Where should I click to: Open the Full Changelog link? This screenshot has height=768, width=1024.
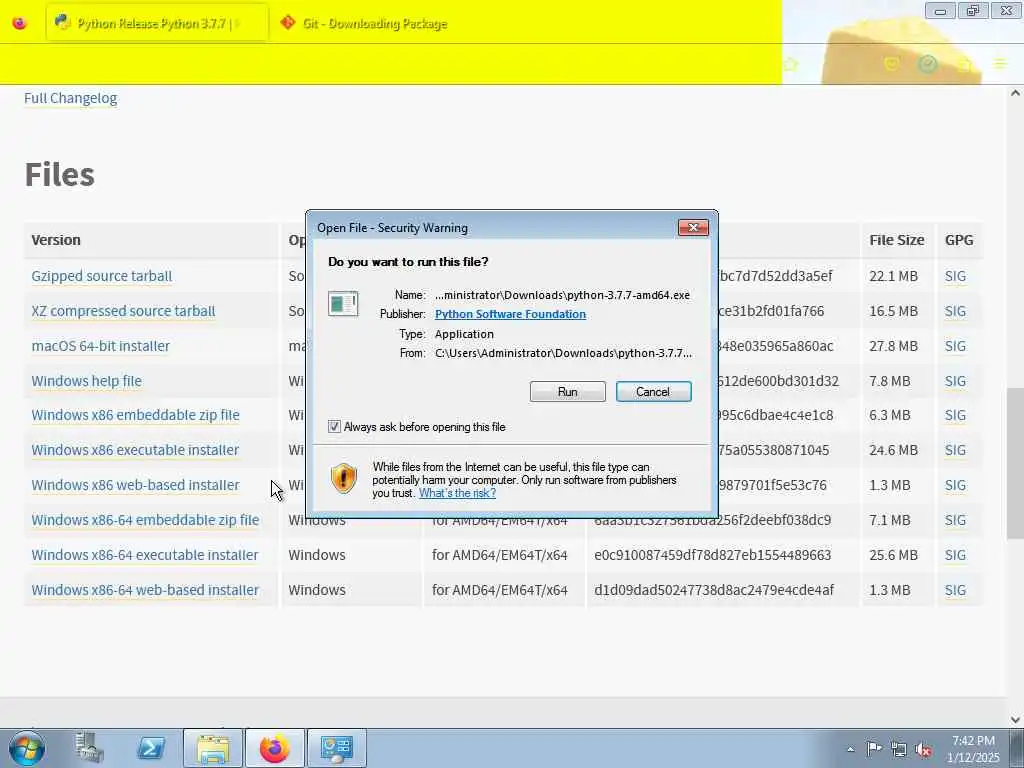coord(71,98)
